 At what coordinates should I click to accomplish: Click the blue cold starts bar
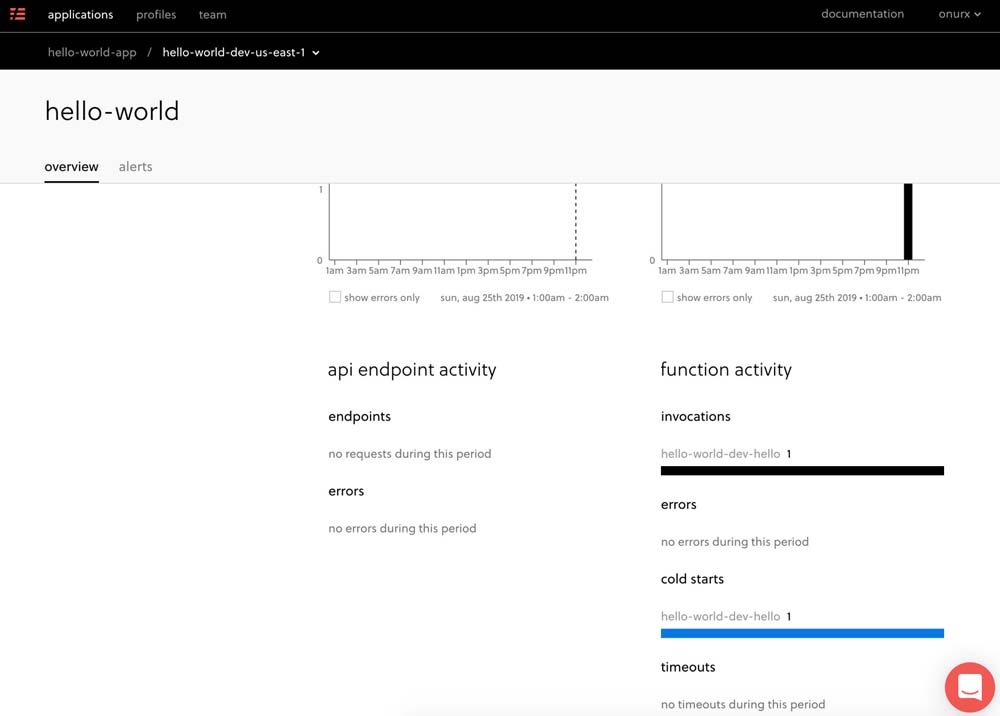[802, 633]
